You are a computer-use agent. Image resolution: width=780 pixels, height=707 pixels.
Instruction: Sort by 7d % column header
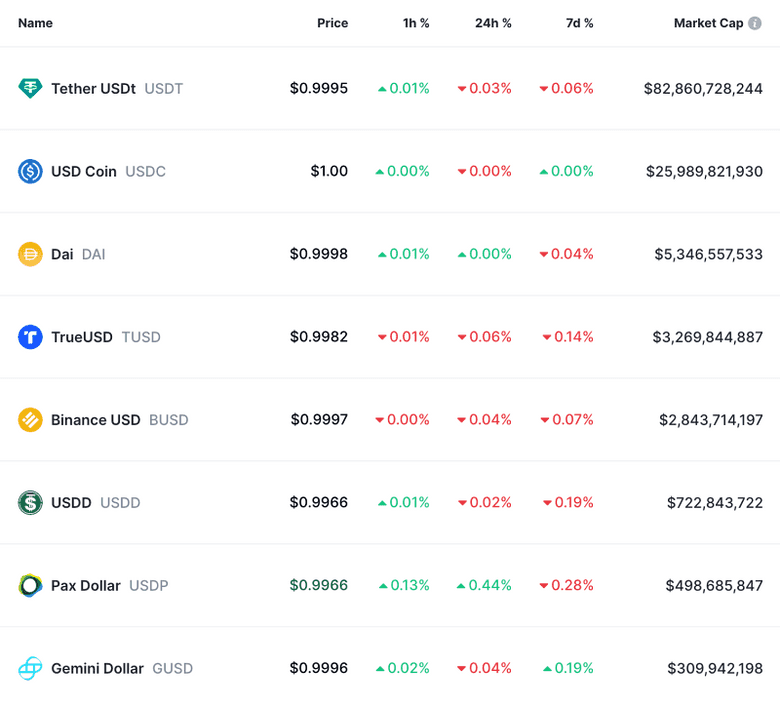579,23
